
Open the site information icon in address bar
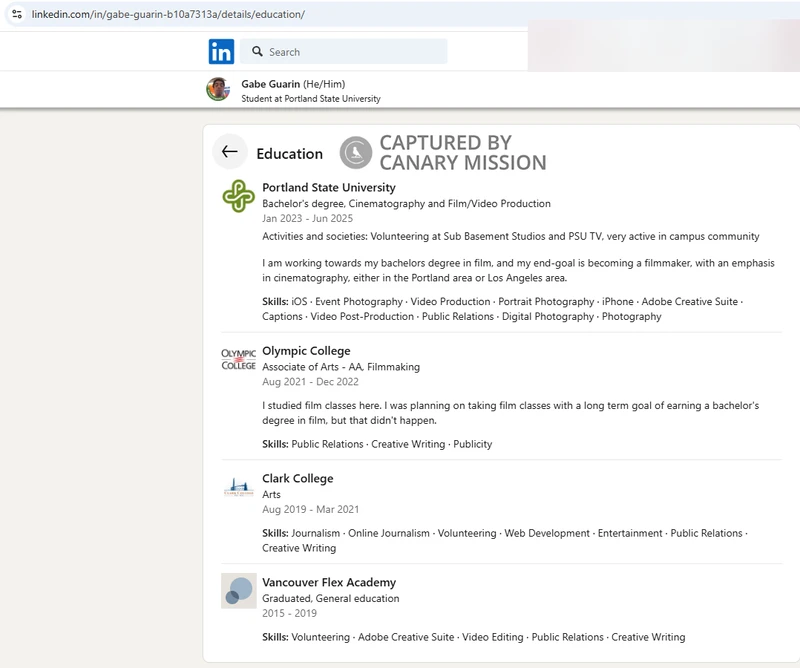click(x=17, y=14)
